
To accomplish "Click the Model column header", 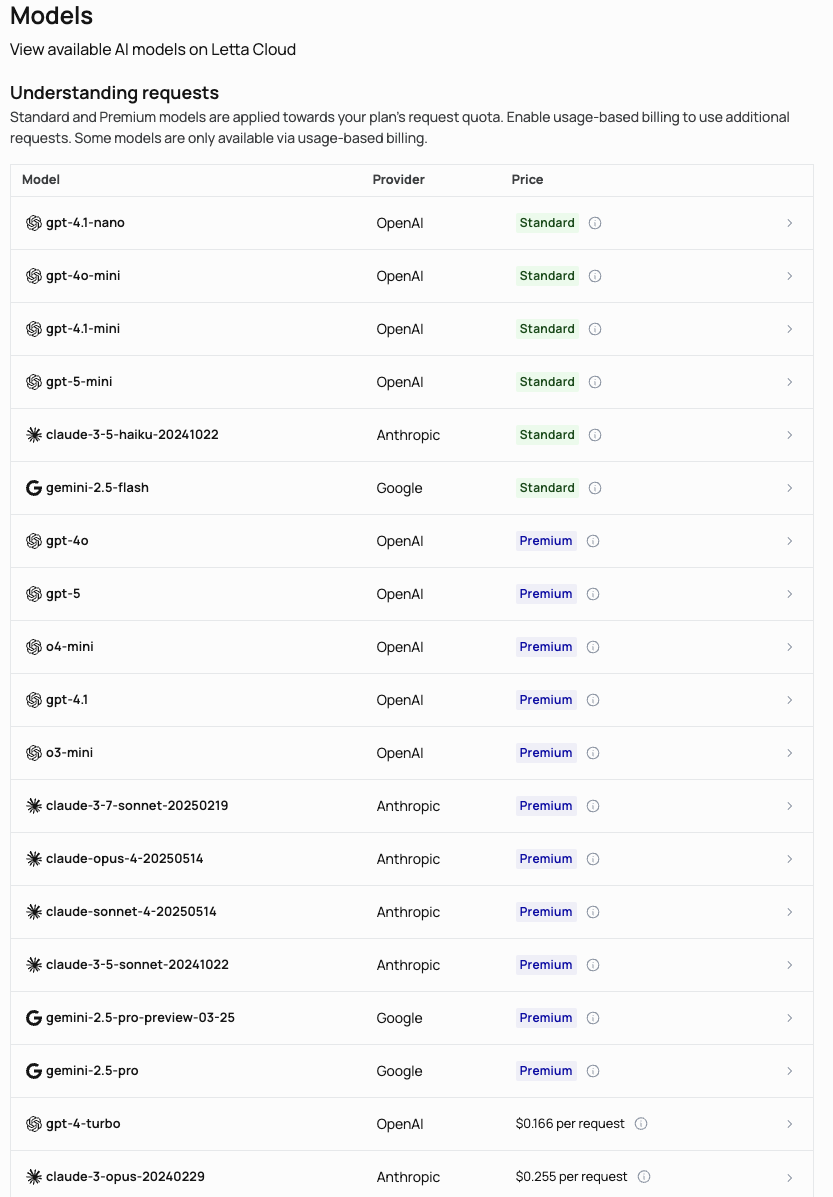I will (x=41, y=180).
